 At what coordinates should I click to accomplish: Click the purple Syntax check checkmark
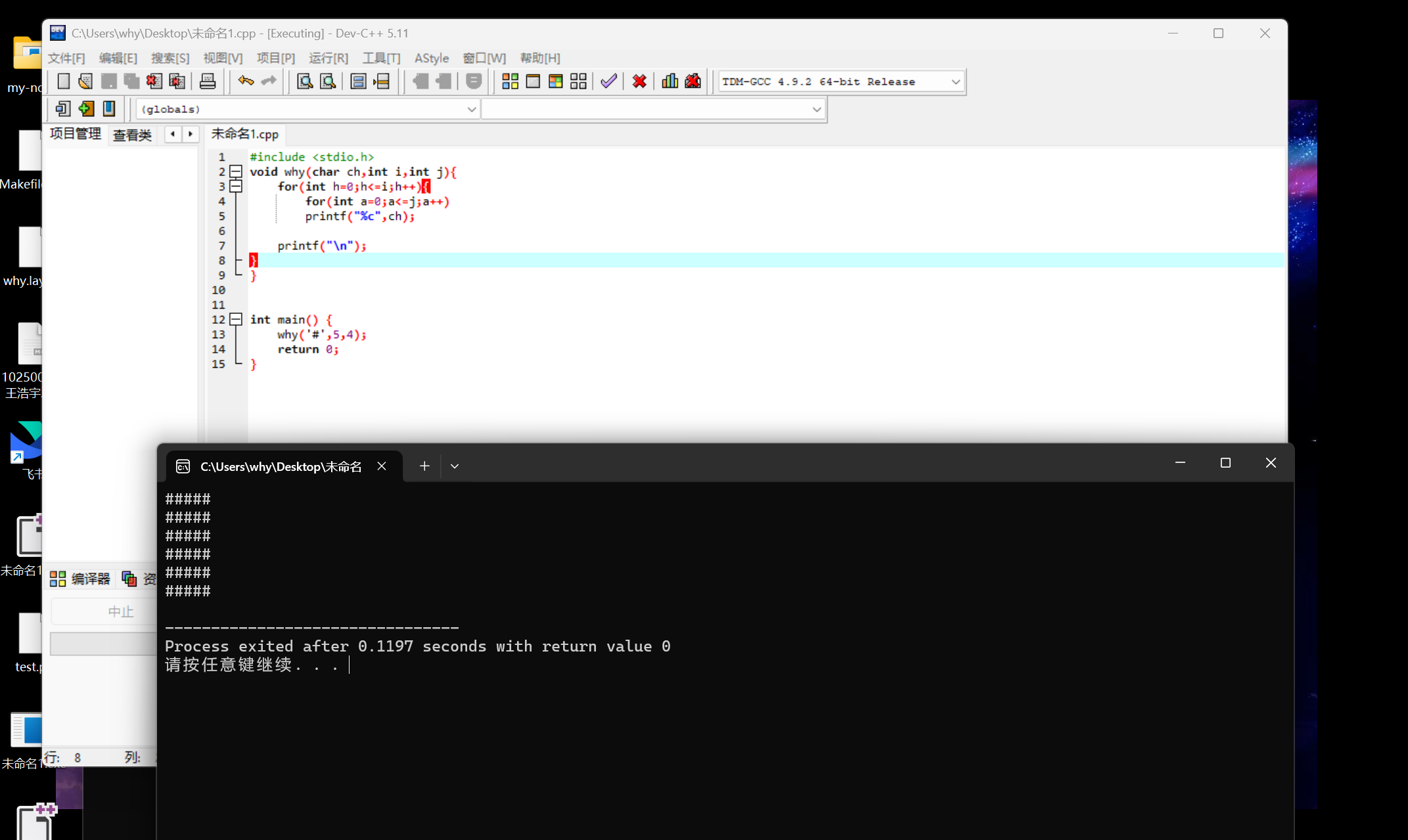coord(609,81)
